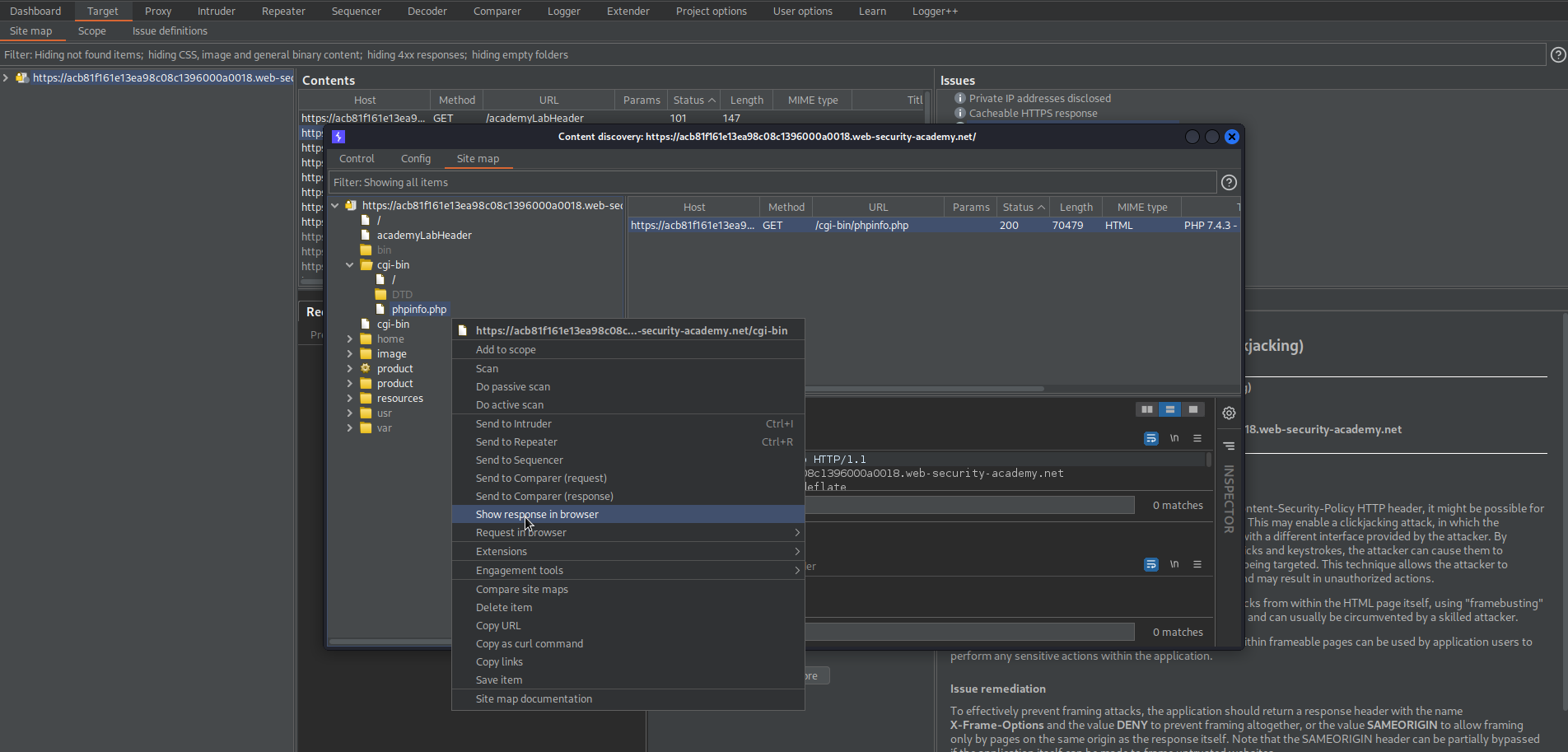Select top-bottom stacked message layout icon
1568x752 pixels.
click(x=1169, y=409)
